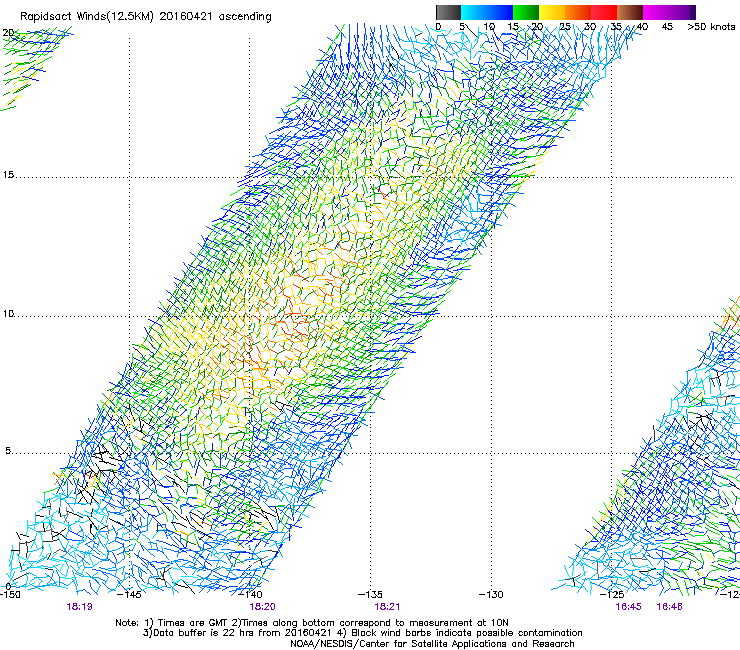The image size is (740, 650).
Task: Click the 'Rapidscat Winds(12.5KM)' title text
Action: 87,17
